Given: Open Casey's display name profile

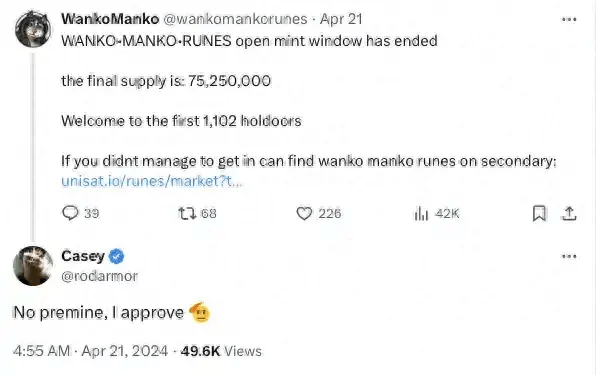Looking at the screenshot, I should (83, 256).
